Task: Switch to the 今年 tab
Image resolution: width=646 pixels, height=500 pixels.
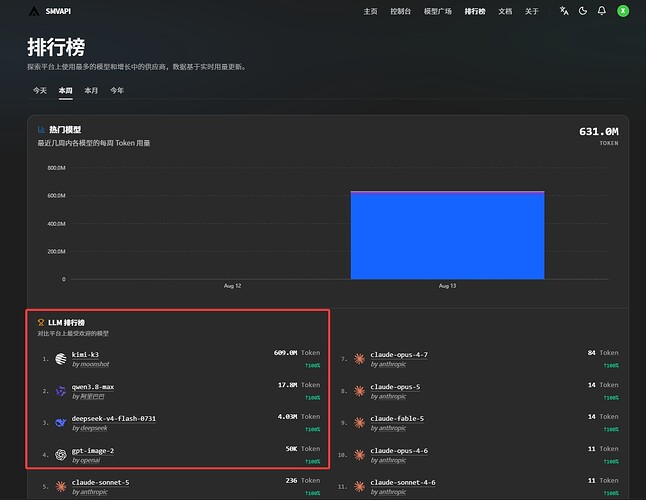Action: coord(117,90)
